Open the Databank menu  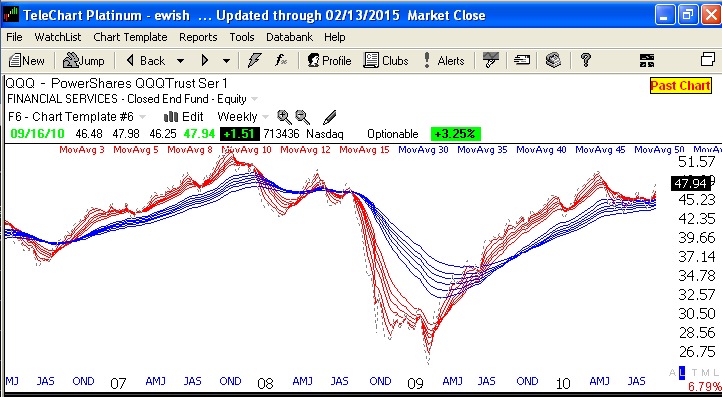tap(289, 37)
